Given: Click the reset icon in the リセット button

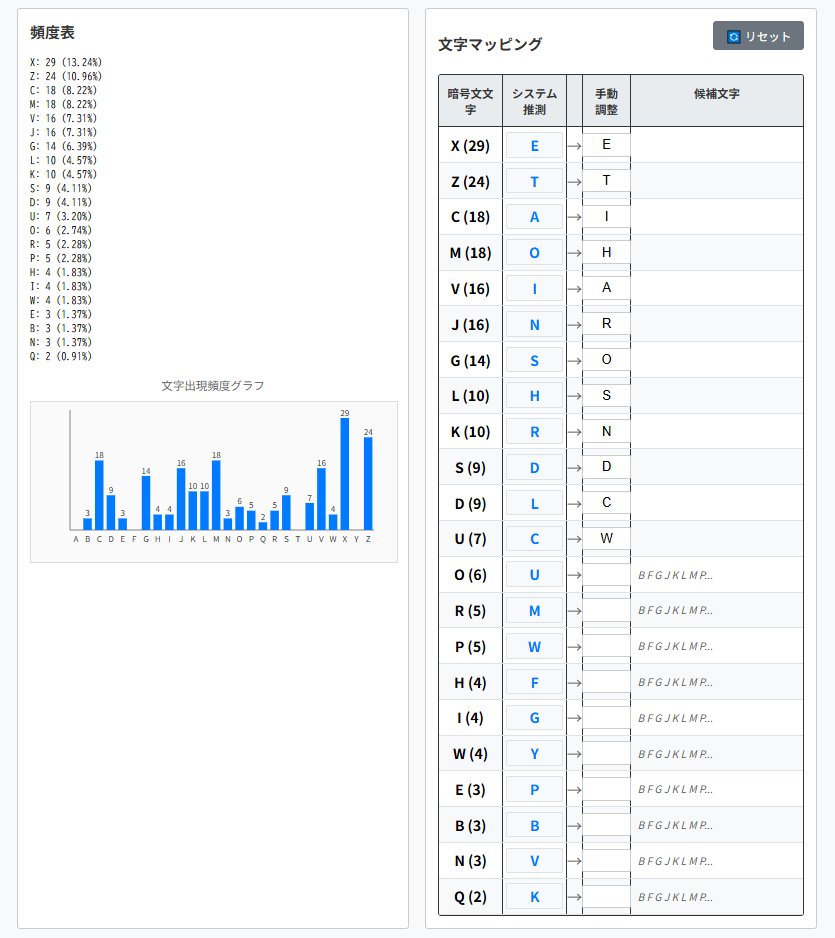Looking at the screenshot, I should coord(734,36).
